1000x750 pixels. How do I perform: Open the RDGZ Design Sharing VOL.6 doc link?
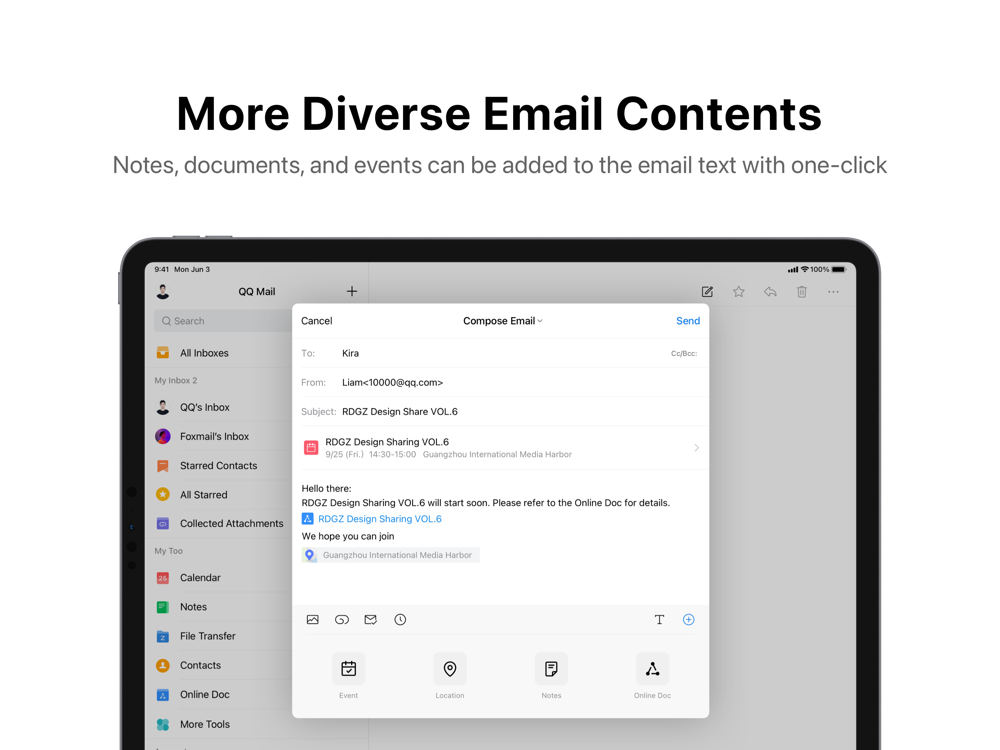(x=372, y=518)
